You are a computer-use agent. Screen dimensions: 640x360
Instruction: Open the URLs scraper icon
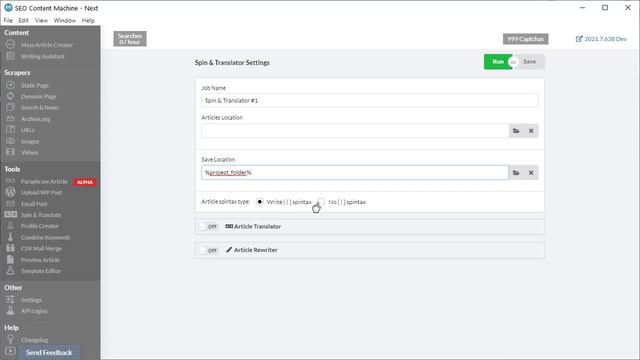pos(10,129)
